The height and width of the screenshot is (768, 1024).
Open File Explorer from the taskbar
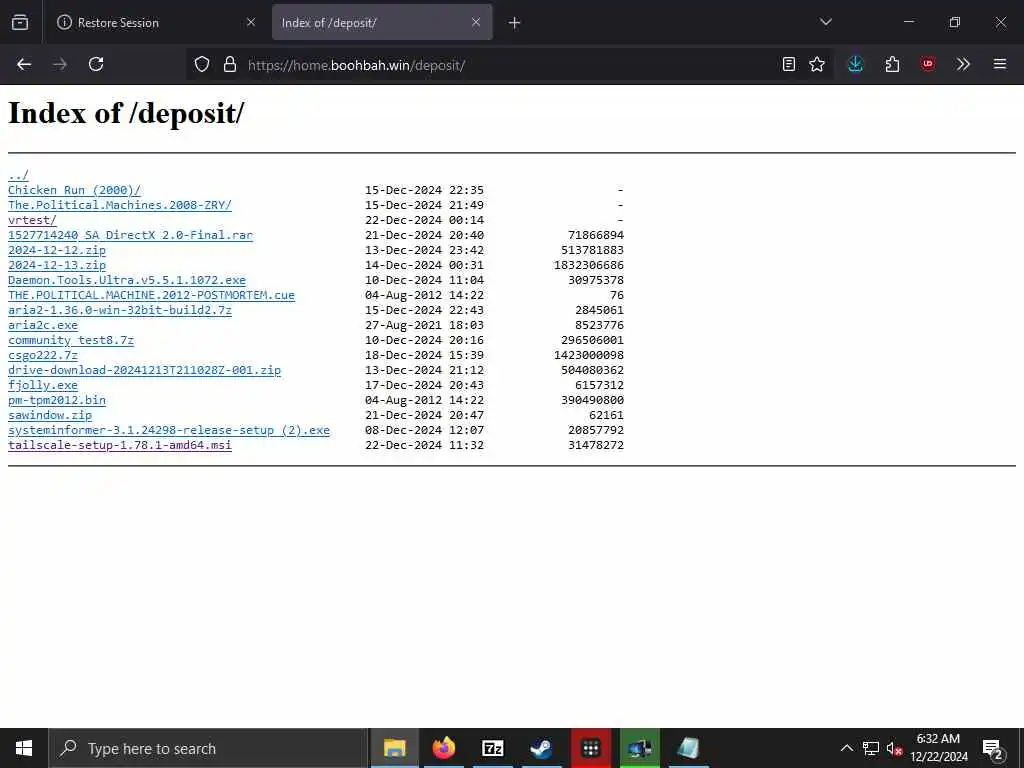click(x=394, y=748)
